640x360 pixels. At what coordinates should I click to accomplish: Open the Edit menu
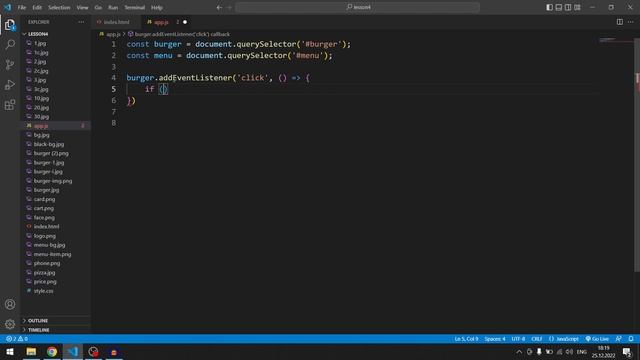(37, 7)
